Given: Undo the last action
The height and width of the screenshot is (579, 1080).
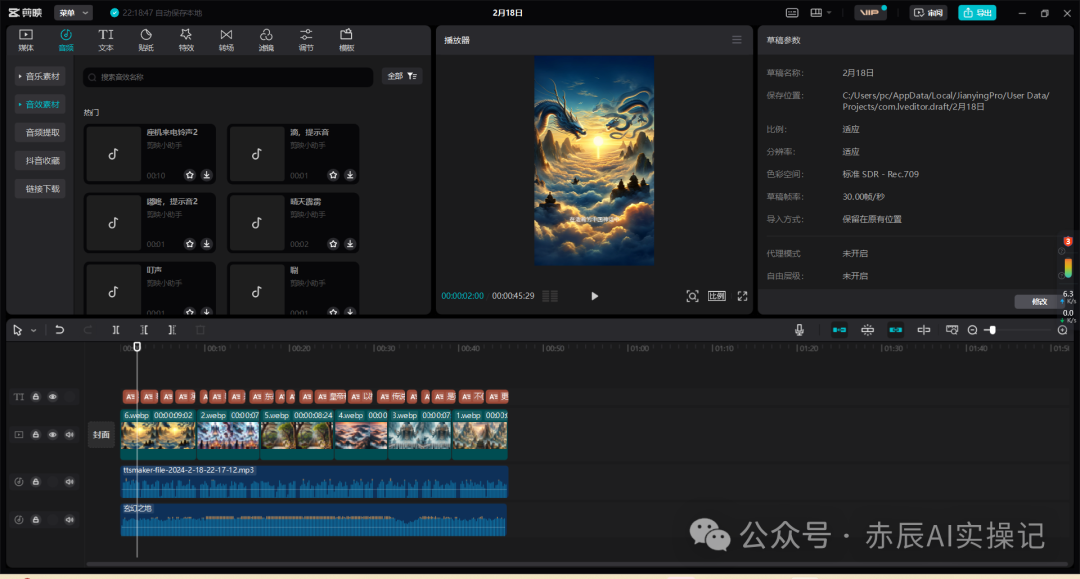Looking at the screenshot, I should coord(59,330).
